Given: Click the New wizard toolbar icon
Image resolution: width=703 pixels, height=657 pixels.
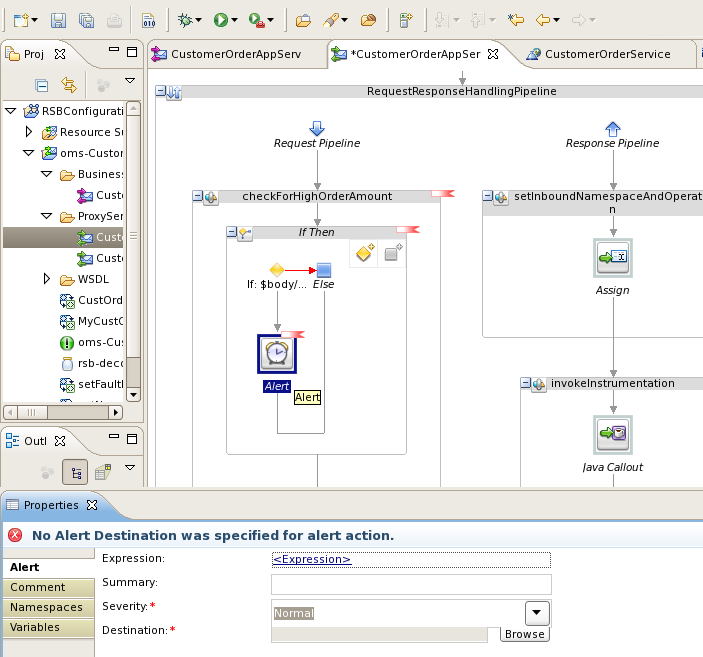Looking at the screenshot, I should click(21, 20).
